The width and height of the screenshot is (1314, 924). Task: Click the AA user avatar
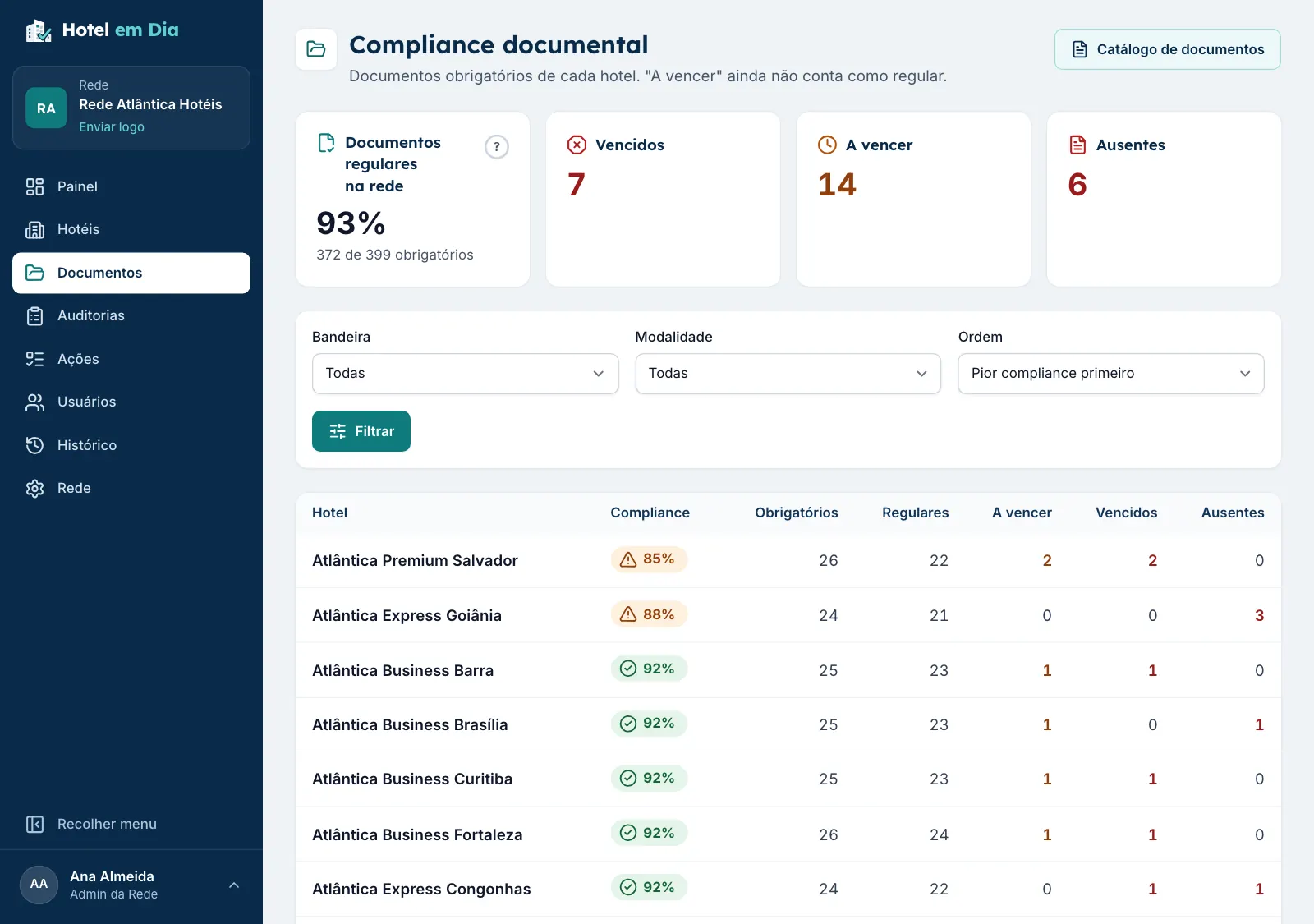(x=39, y=884)
